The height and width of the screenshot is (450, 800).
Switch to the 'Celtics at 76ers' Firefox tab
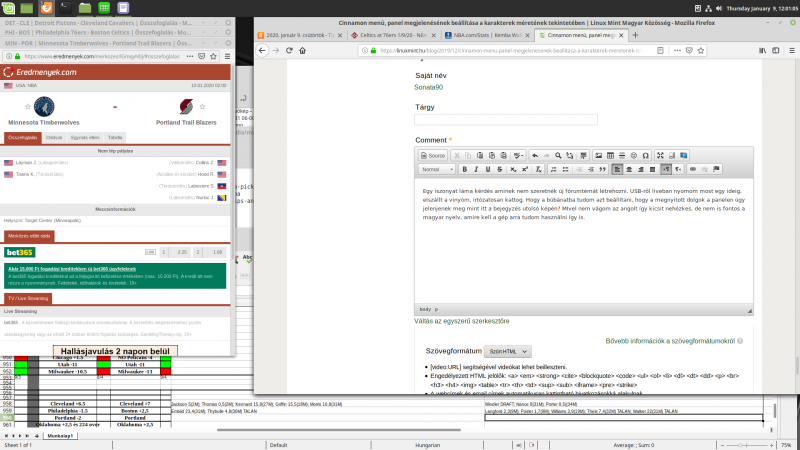(x=393, y=35)
